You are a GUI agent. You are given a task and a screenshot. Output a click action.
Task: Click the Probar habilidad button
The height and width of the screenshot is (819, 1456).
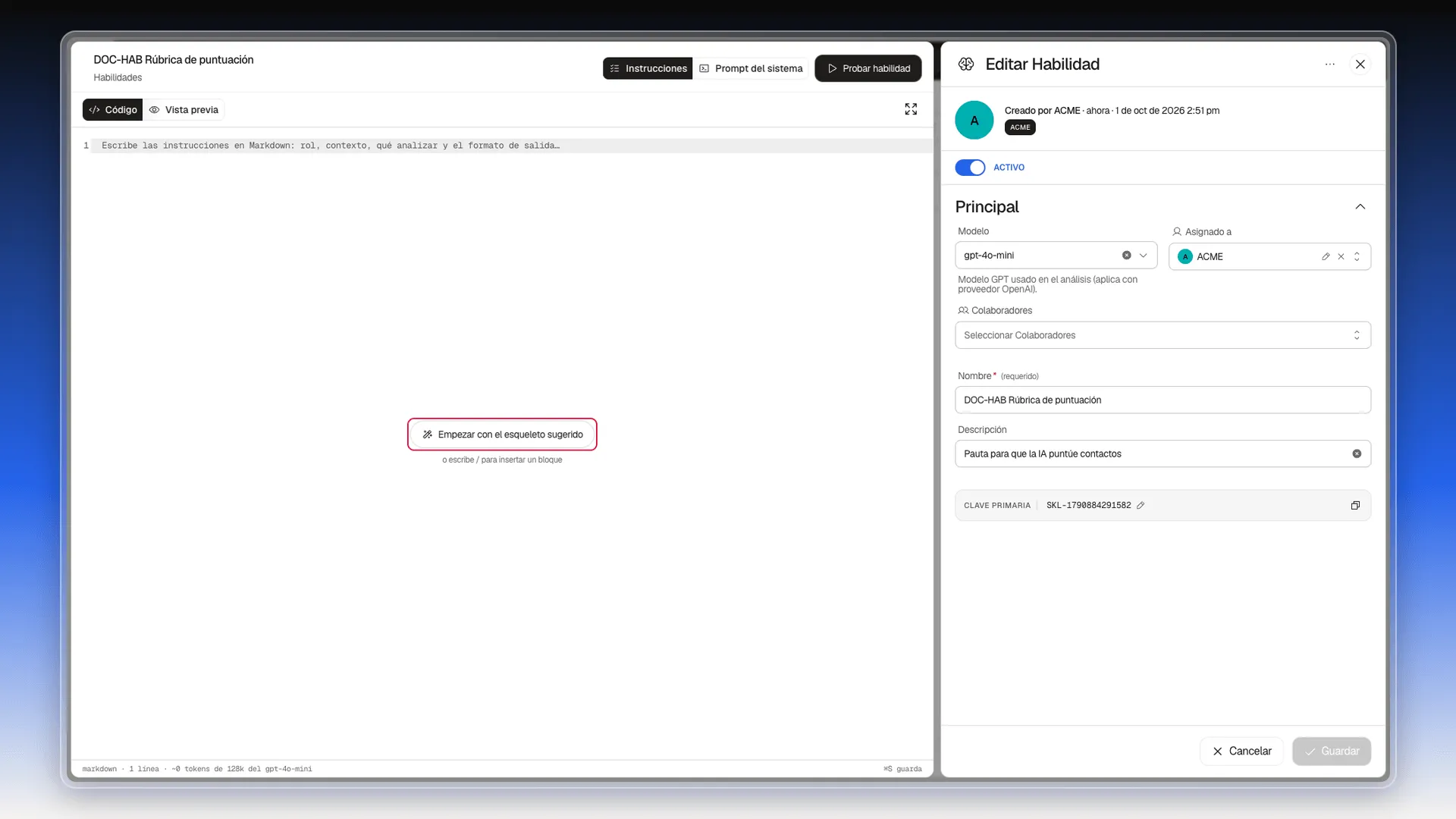[868, 68]
